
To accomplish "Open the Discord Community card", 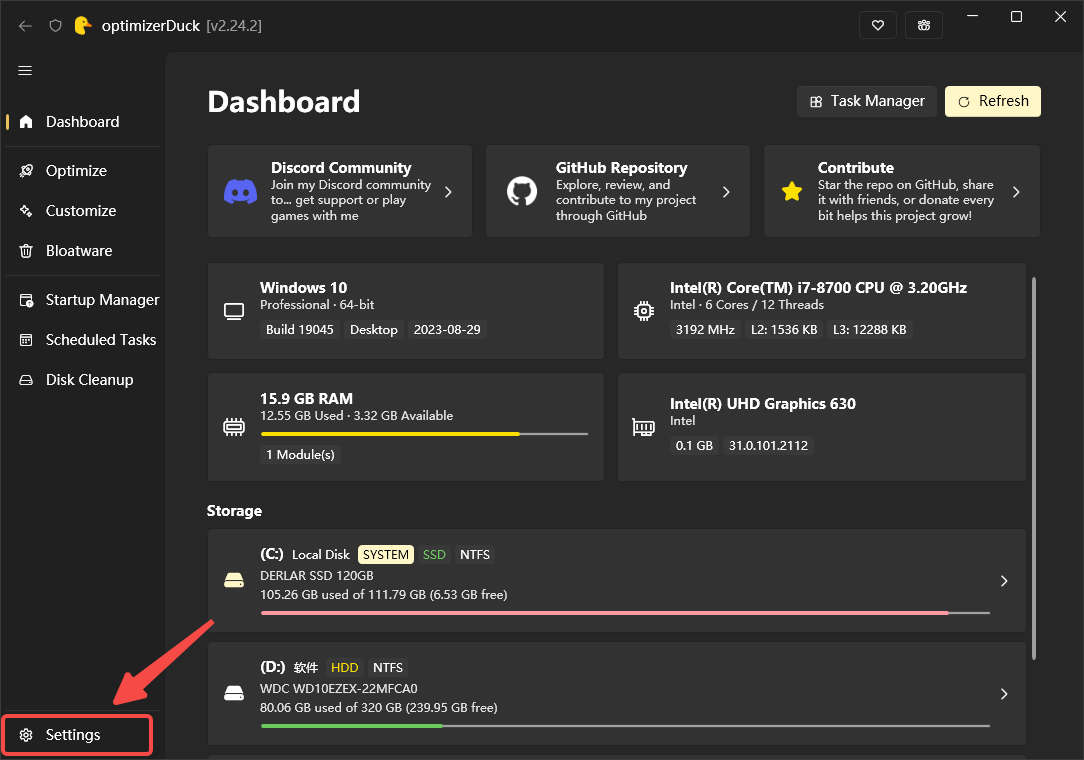I will click(339, 191).
